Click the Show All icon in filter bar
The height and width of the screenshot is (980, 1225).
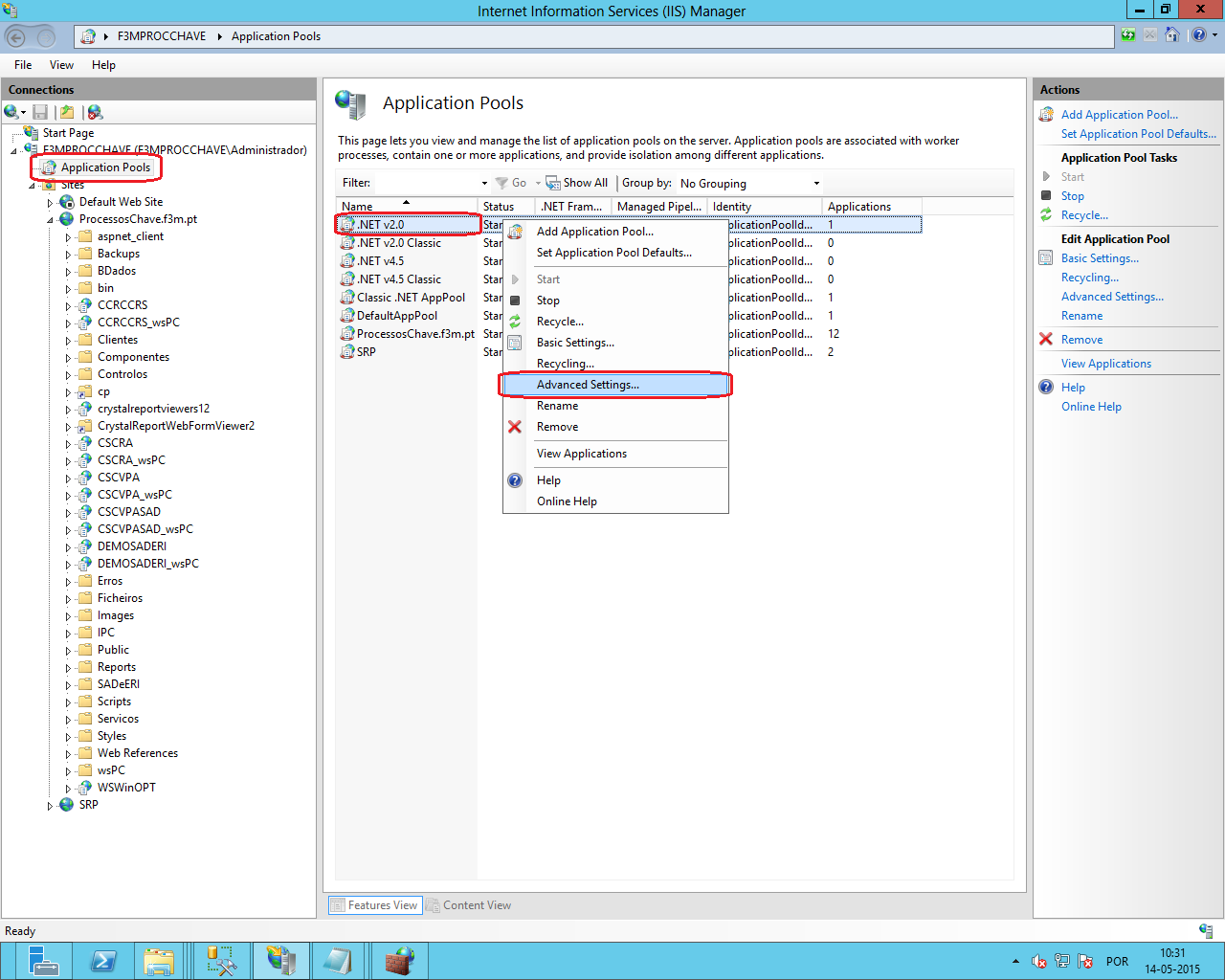coord(553,183)
